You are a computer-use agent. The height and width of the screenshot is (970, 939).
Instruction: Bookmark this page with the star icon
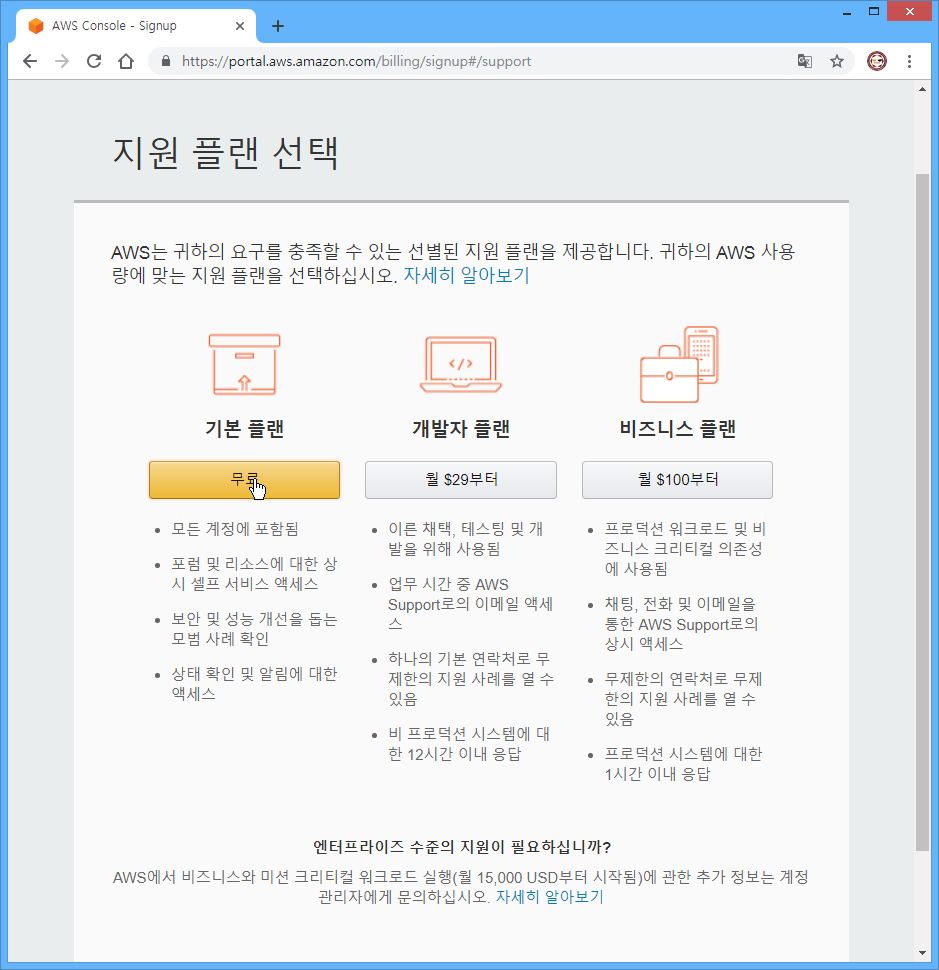837,61
